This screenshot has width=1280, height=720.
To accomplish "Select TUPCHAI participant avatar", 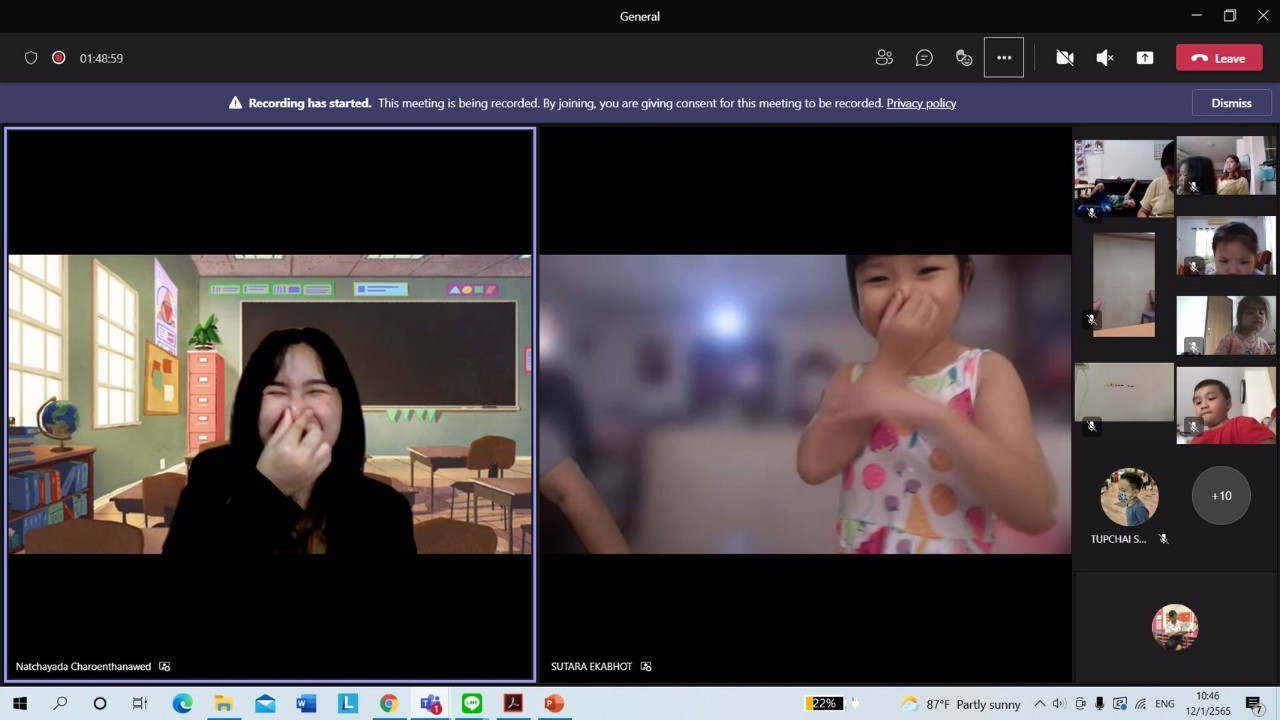I will click(x=1129, y=497).
